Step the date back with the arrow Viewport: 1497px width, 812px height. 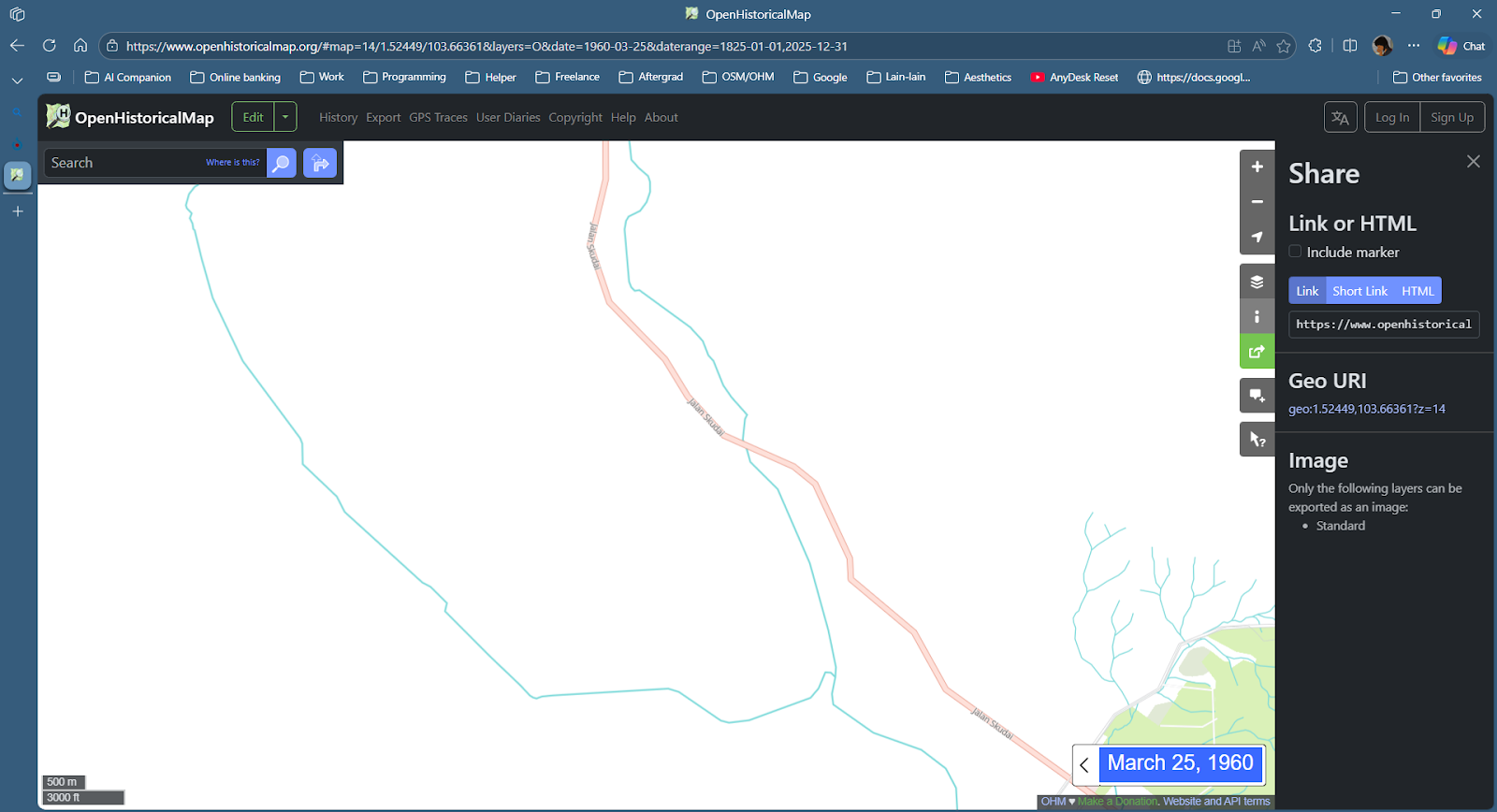[1084, 764]
